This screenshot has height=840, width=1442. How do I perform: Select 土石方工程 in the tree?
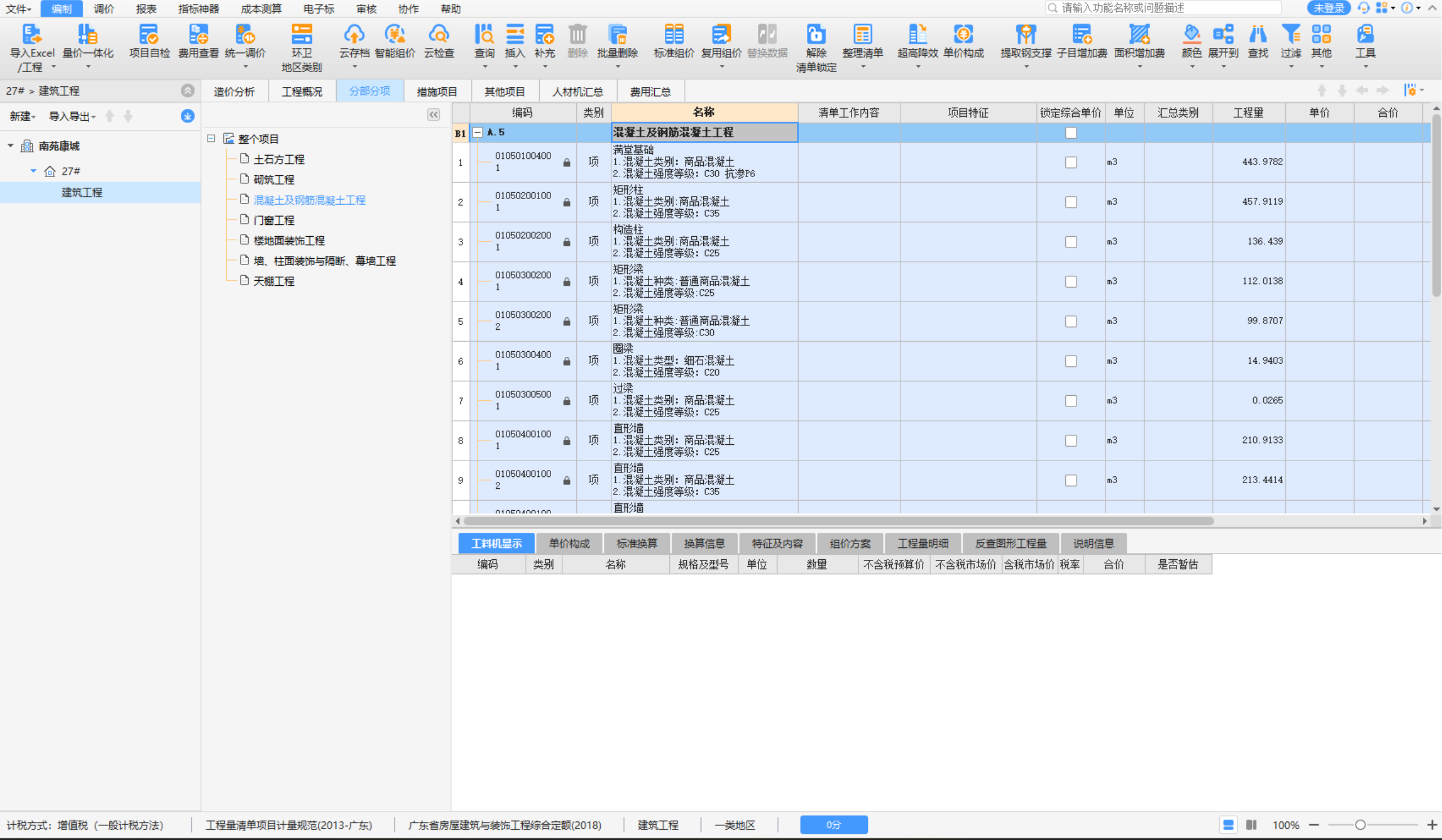tap(279, 160)
